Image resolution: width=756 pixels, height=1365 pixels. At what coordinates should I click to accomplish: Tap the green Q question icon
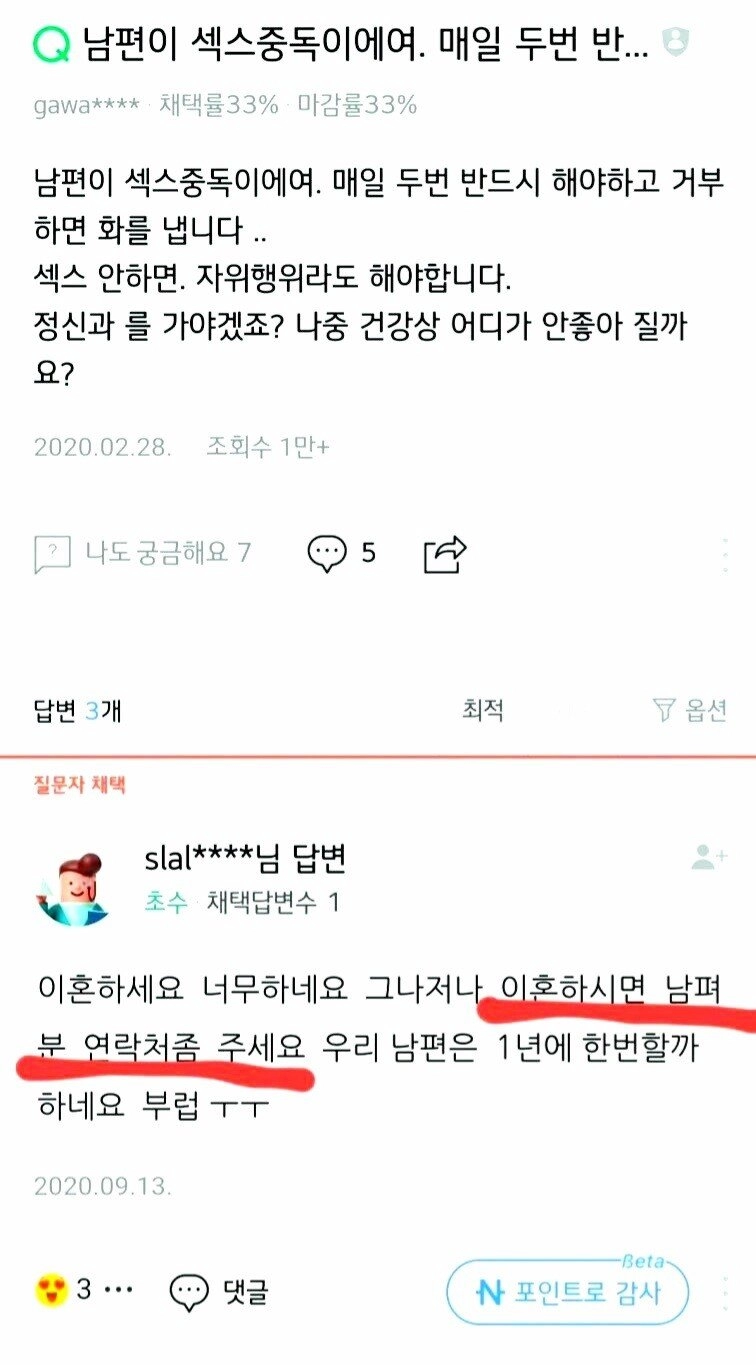pyautogui.click(x=49, y=41)
